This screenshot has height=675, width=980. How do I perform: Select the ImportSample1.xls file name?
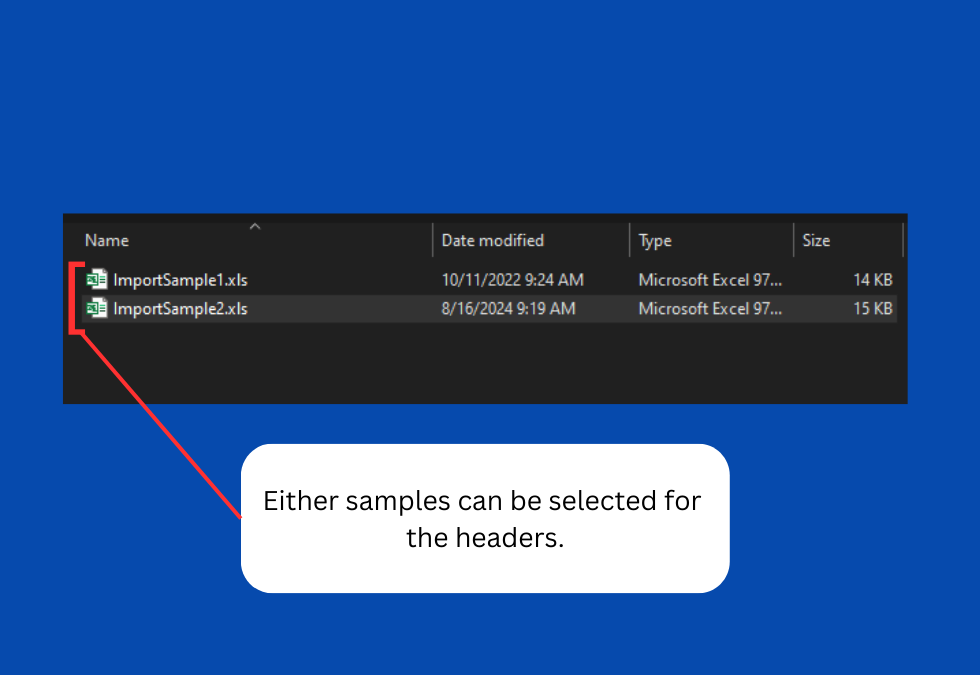point(180,280)
